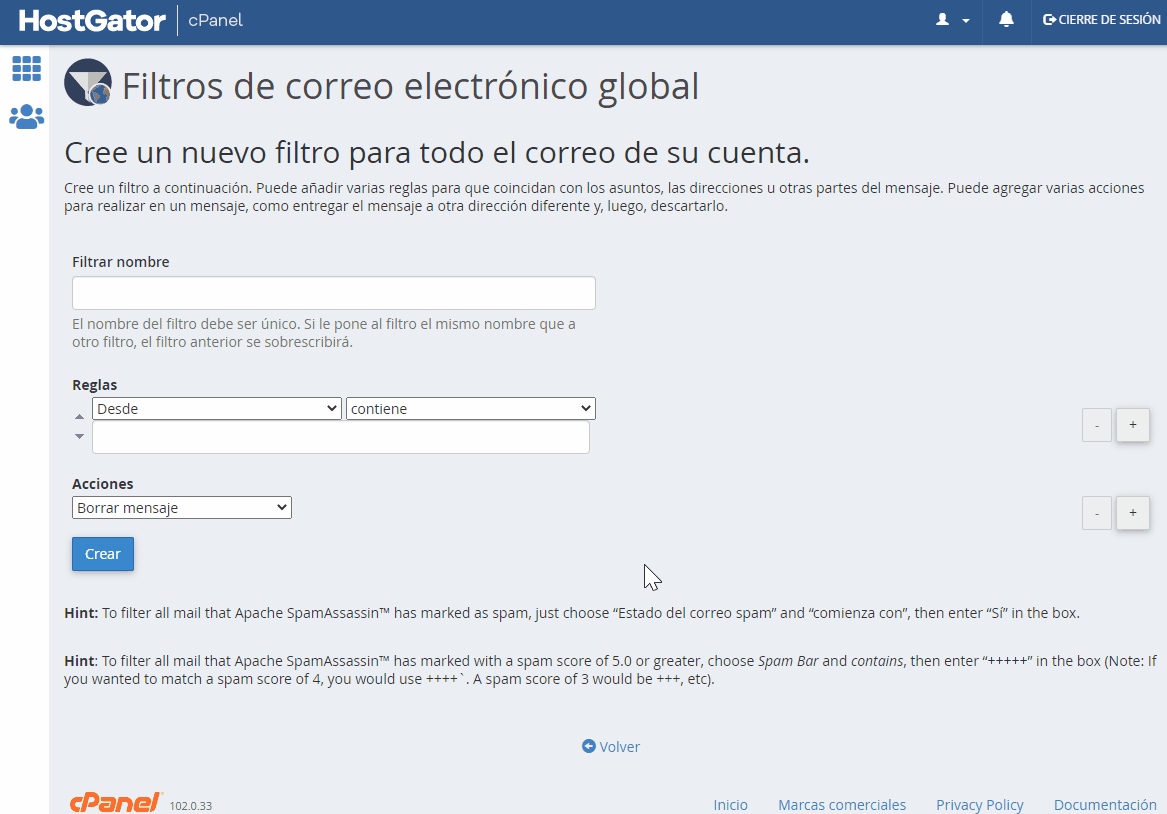Image resolution: width=1167 pixels, height=814 pixels.
Task: Open the contiene operator dropdown
Action: (x=470, y=408)
